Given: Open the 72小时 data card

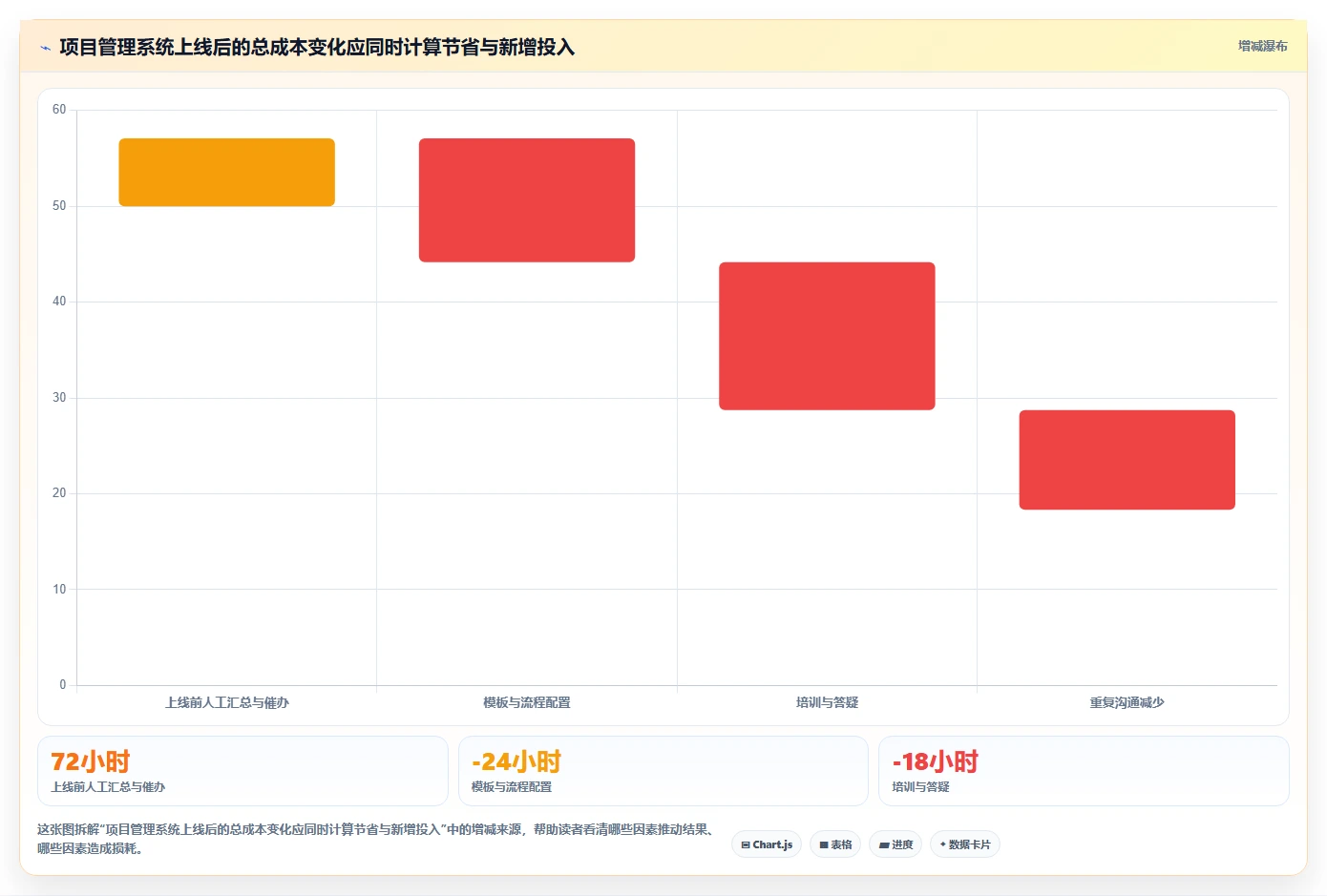Looking at the screenshot, I should point(242,771).
